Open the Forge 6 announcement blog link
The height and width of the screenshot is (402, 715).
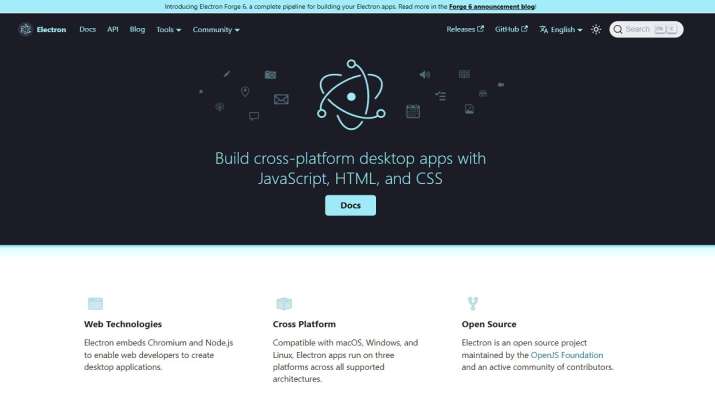coord(492,7)
